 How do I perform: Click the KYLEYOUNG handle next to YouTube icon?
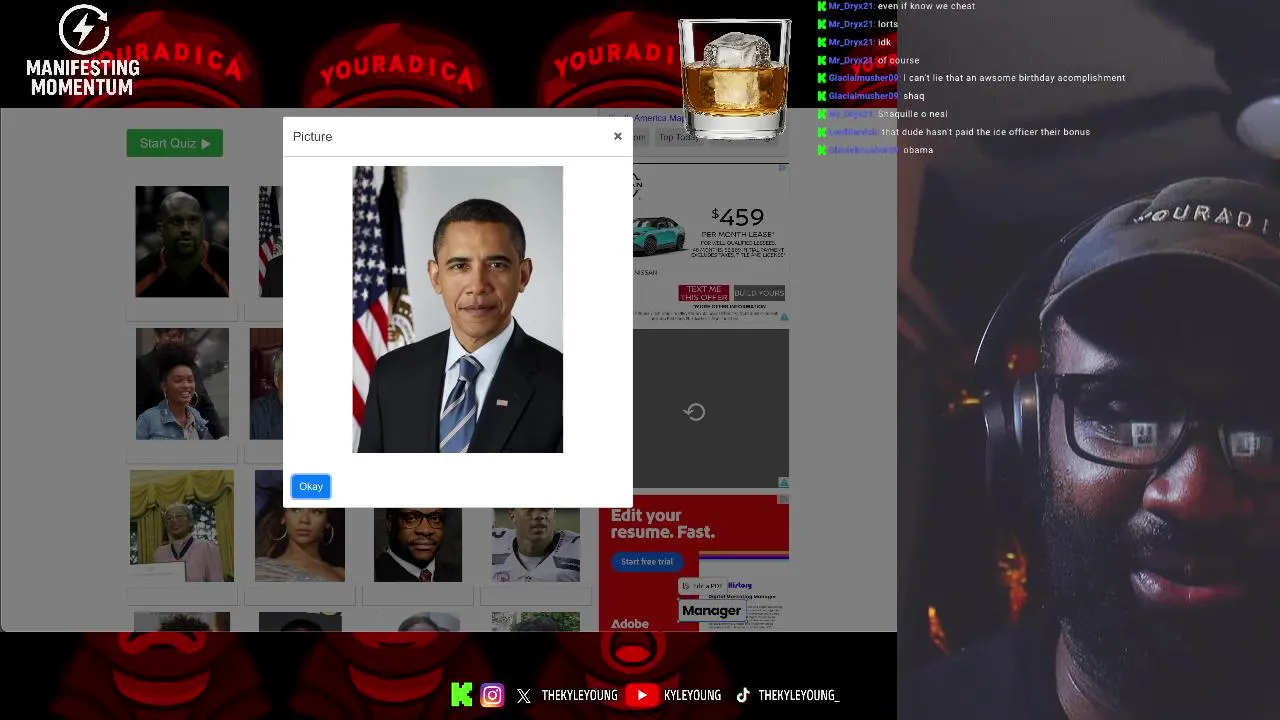coord(692,696)
